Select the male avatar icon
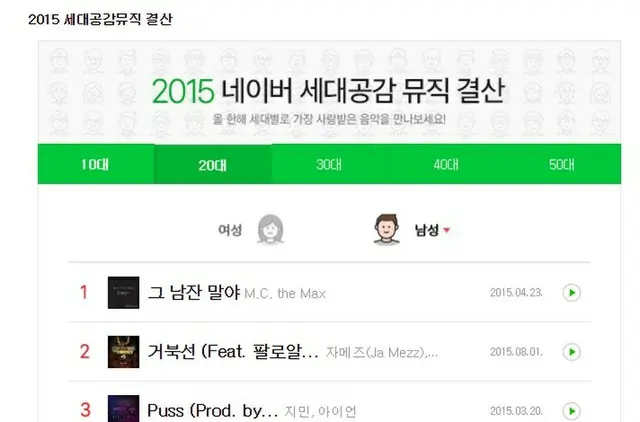 point(386,229)
